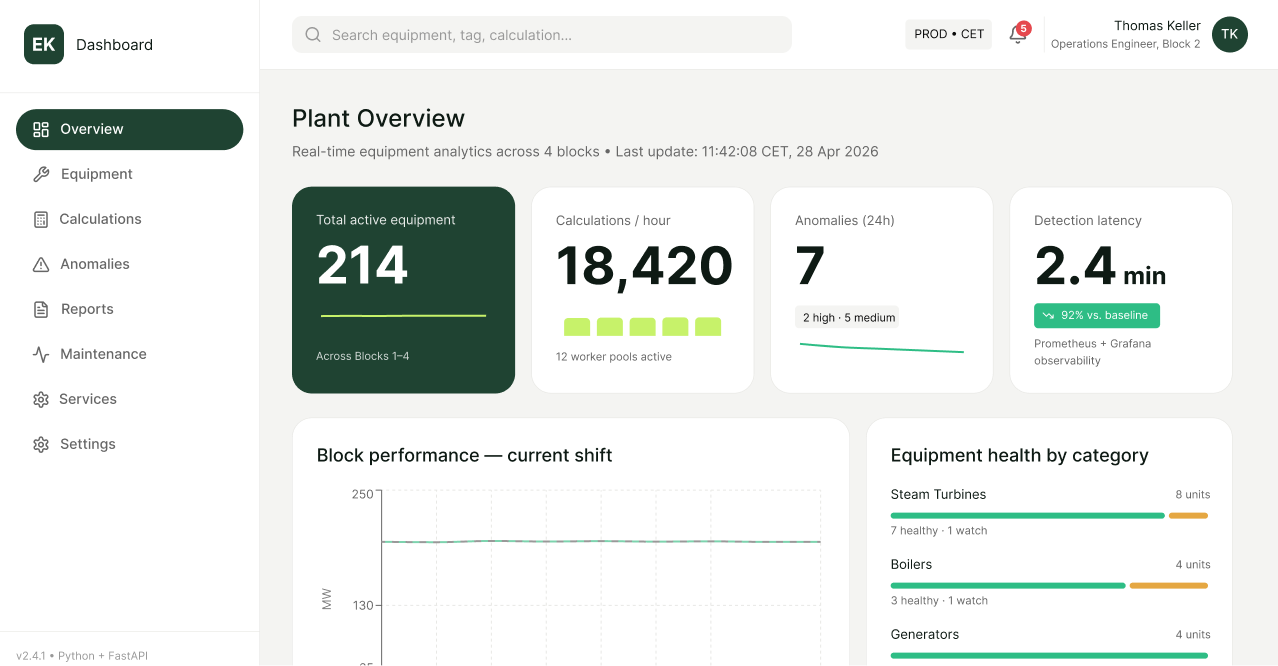Click the "12 worker pools active" text
The image size is (1278, 666).
(614, 357)
